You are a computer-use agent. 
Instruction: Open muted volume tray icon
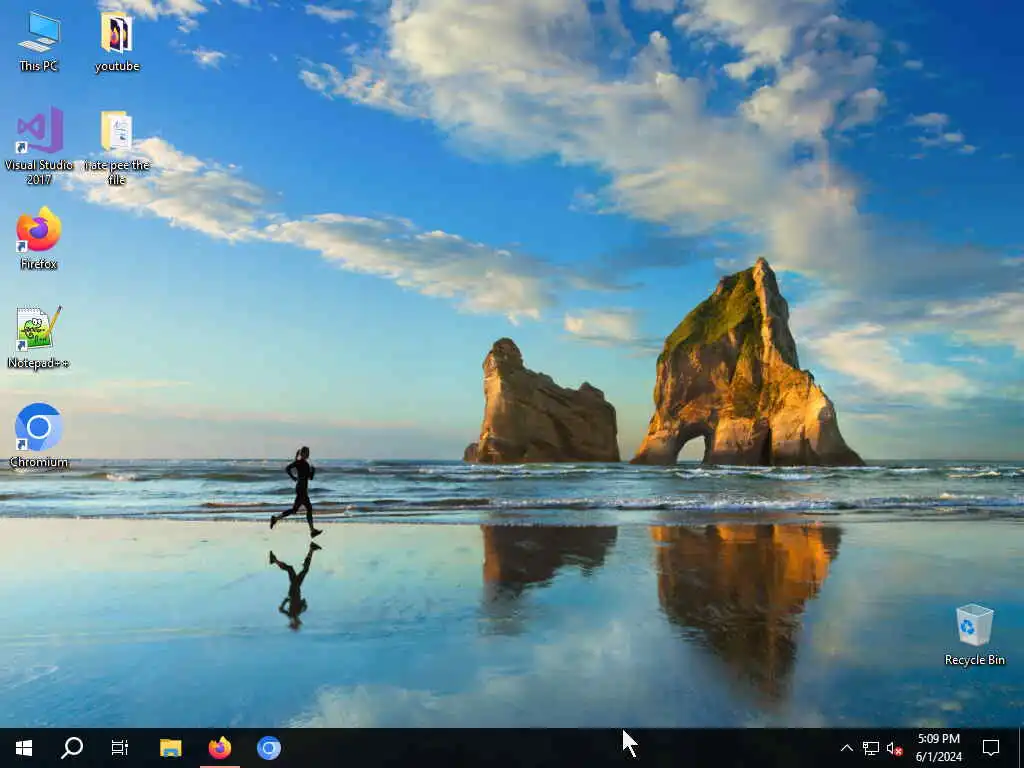[x=895, y=748]
